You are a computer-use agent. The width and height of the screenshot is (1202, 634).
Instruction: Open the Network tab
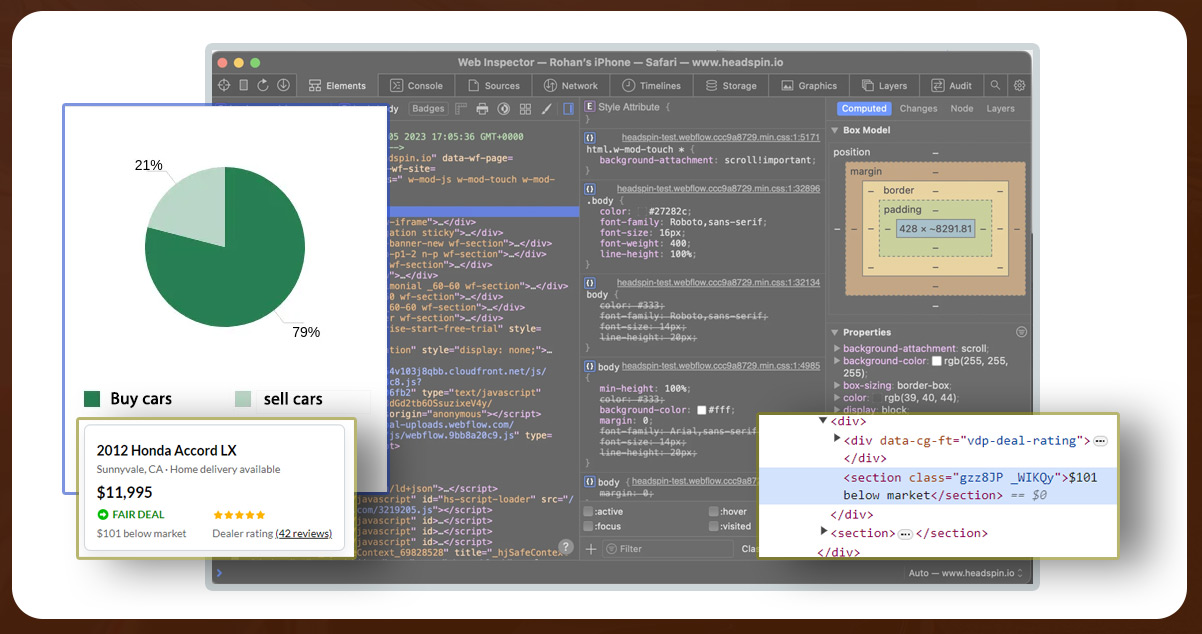pyautogui.click(x=570, y=86)
